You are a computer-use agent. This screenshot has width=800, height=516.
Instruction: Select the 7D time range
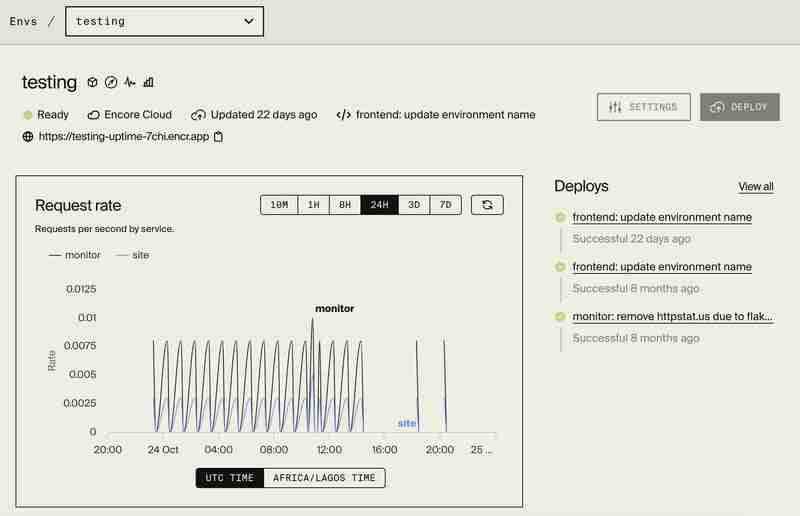[x=445, y=205]
